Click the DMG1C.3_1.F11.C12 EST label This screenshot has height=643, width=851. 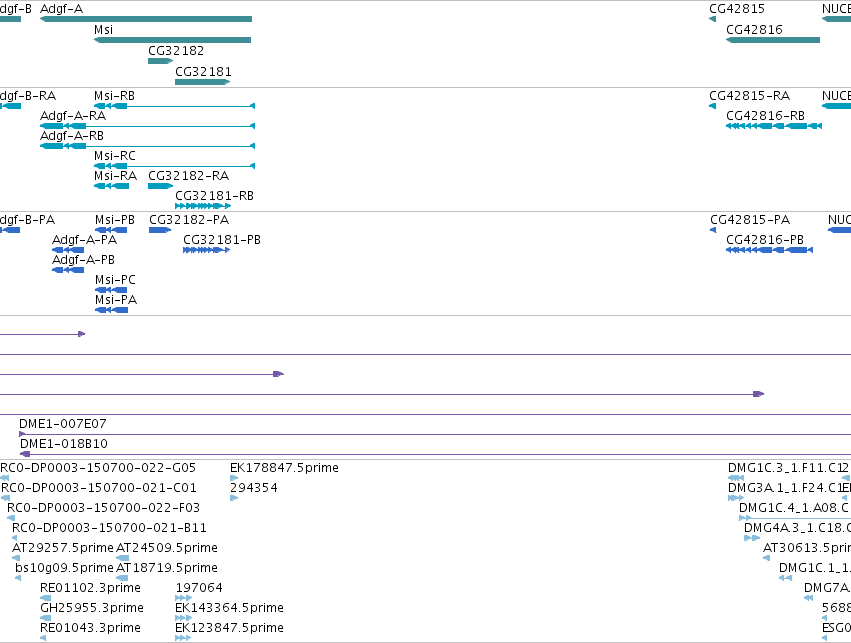click(788, 468)
